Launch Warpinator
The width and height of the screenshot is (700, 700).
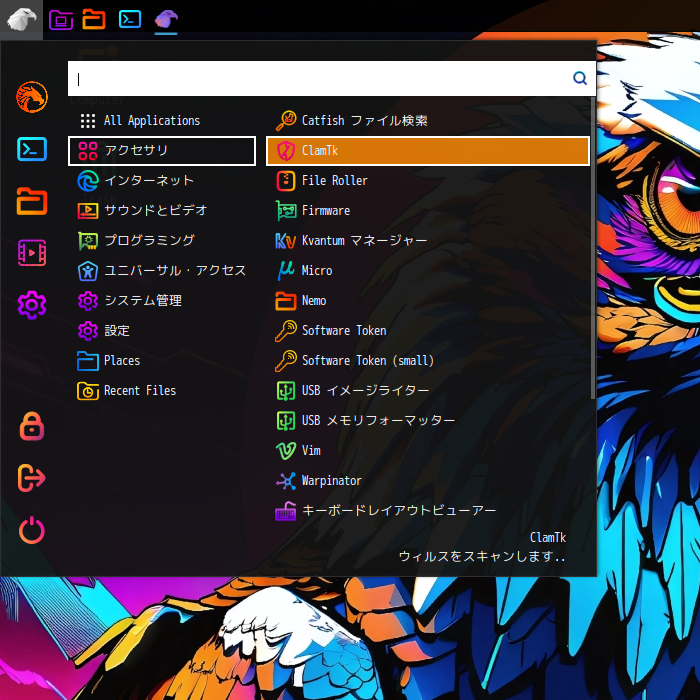point(428,481)
